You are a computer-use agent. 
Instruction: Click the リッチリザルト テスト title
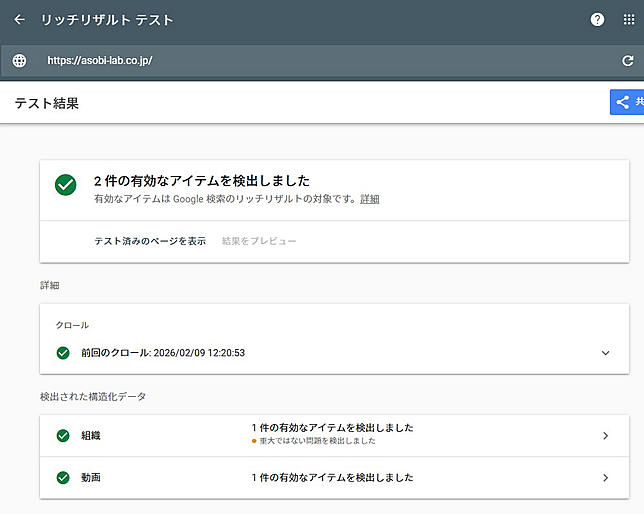click(x=107, y=20)
